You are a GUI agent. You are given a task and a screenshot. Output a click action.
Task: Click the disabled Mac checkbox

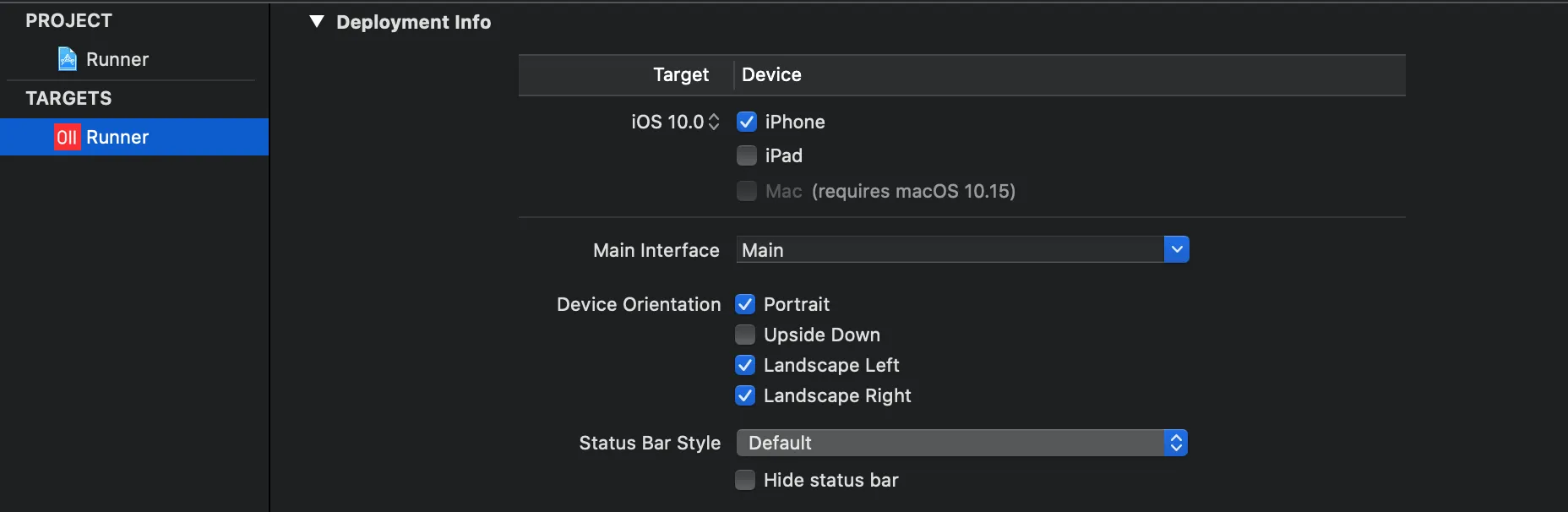[747, 191]
